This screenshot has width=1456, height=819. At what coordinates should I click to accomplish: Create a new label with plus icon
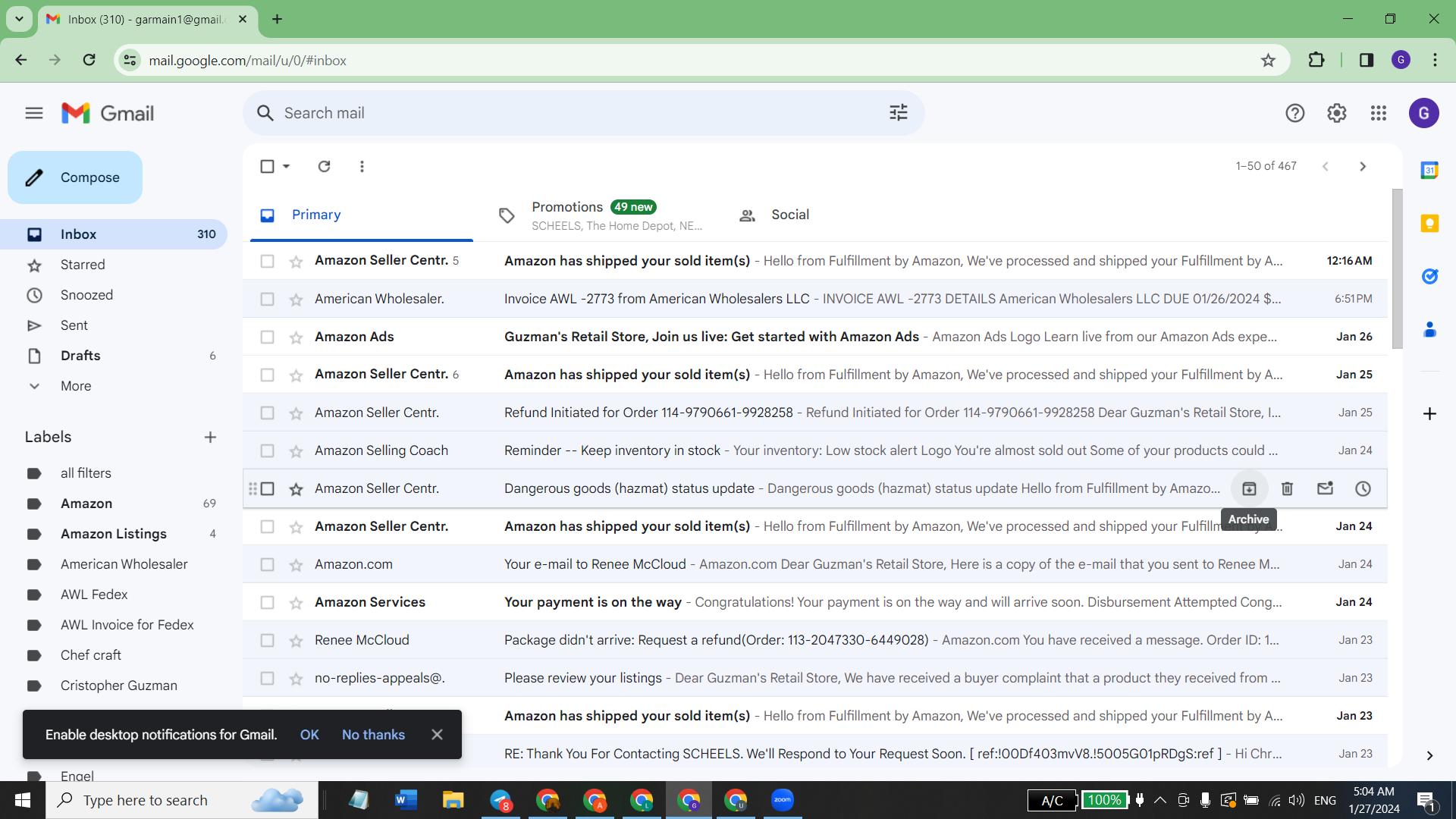pos(210,437)
